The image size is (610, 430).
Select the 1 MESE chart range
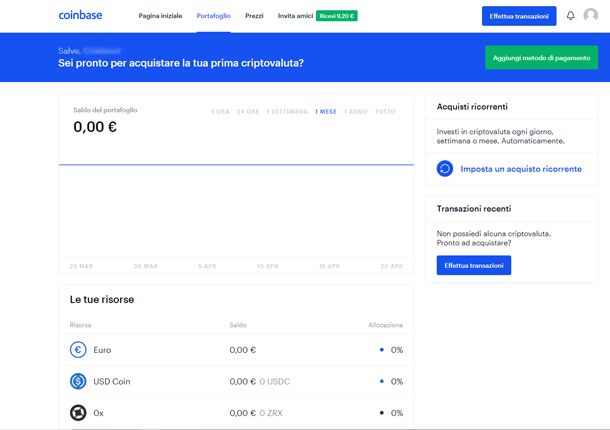click(x=326, y=112)
